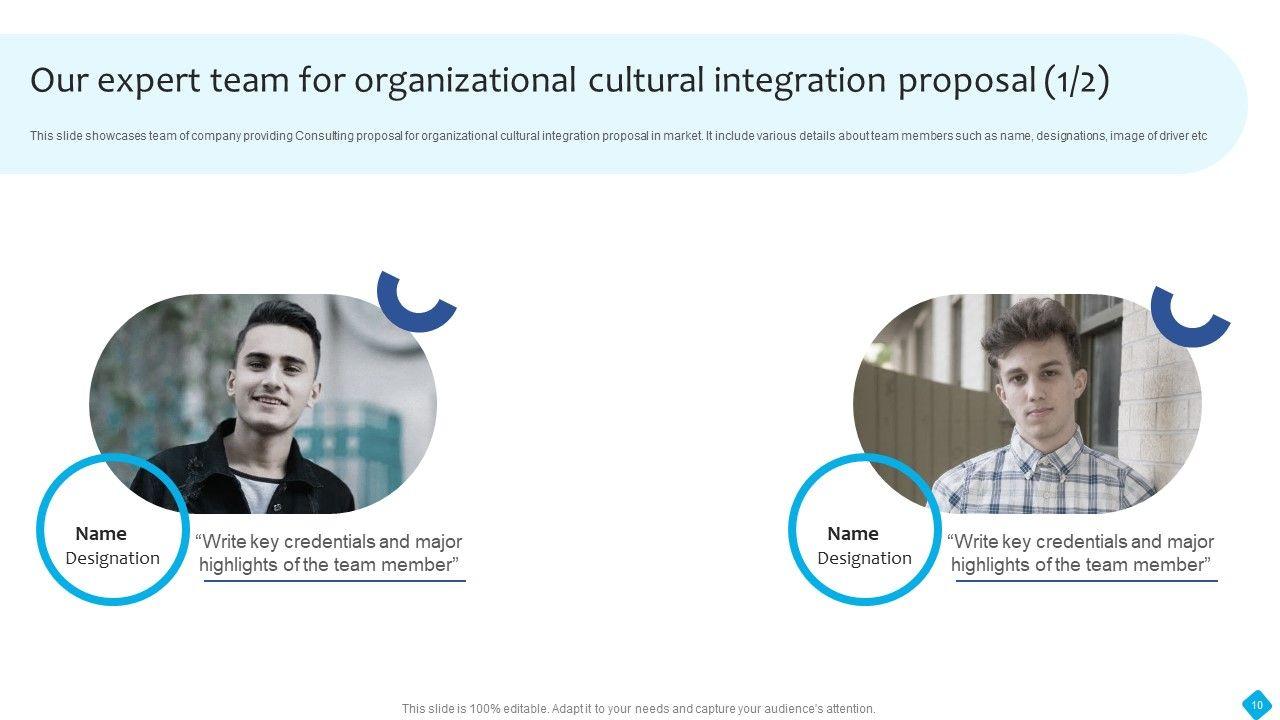Select the Name label under the plaid-shirt photo
Image resolution: width=1280 pixels, height=720 pixels.
tap(853, 534)
